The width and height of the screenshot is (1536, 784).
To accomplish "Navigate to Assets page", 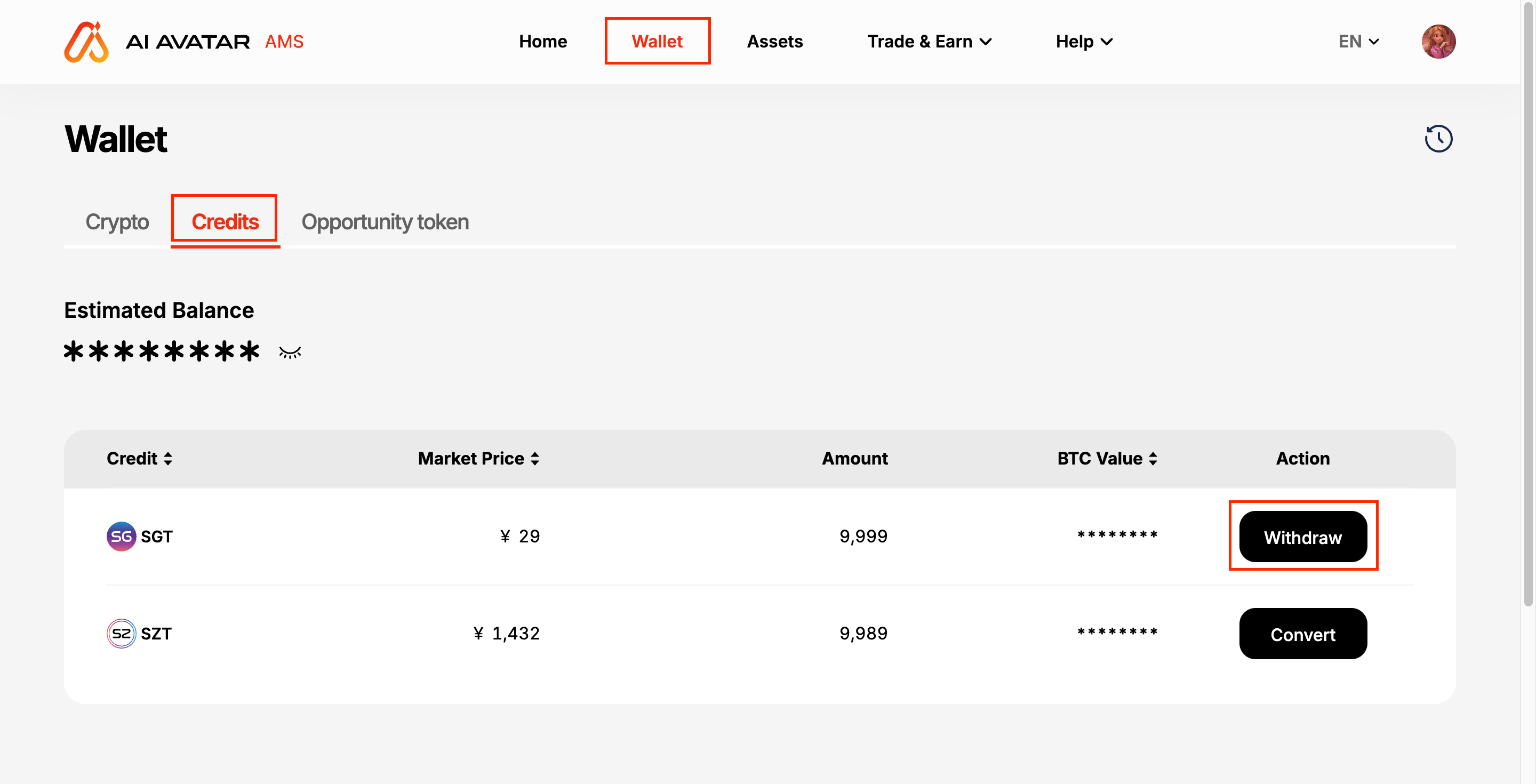I will click(774, 42).
